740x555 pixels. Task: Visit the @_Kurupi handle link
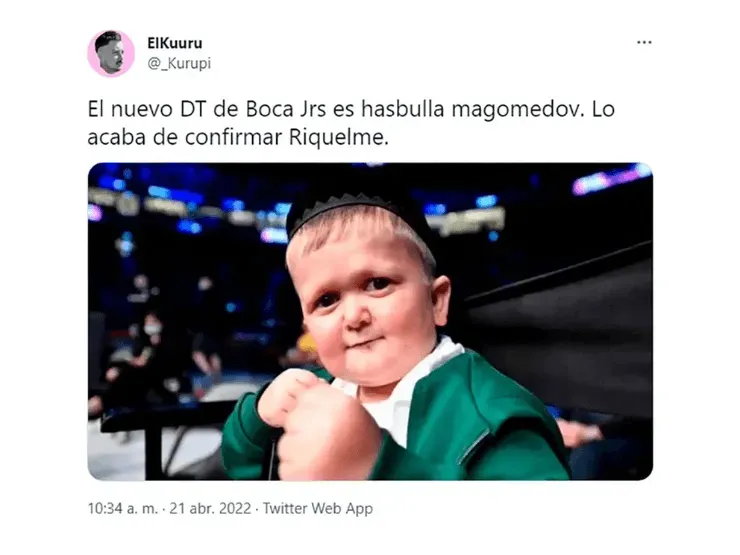[x=179, y=63]
